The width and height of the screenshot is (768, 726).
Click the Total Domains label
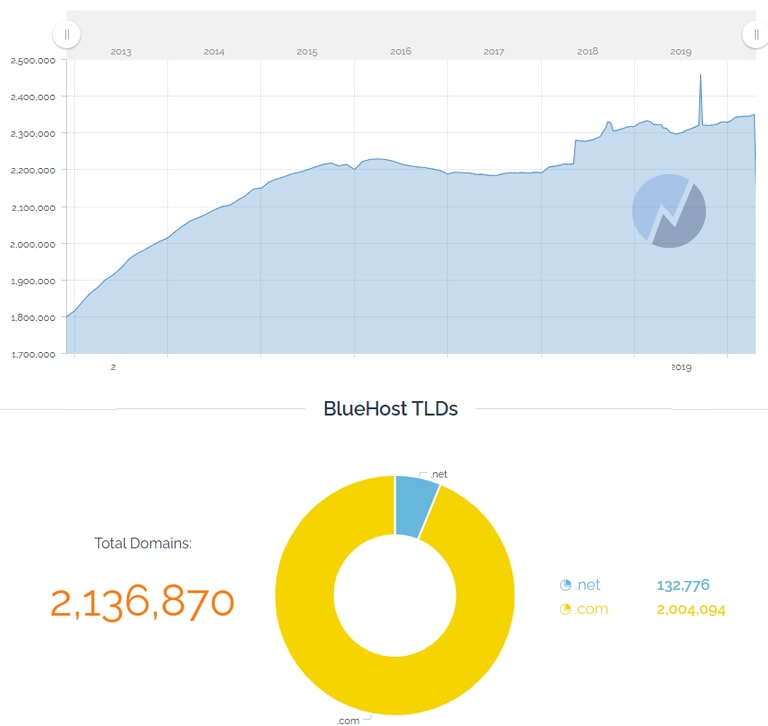143,543
